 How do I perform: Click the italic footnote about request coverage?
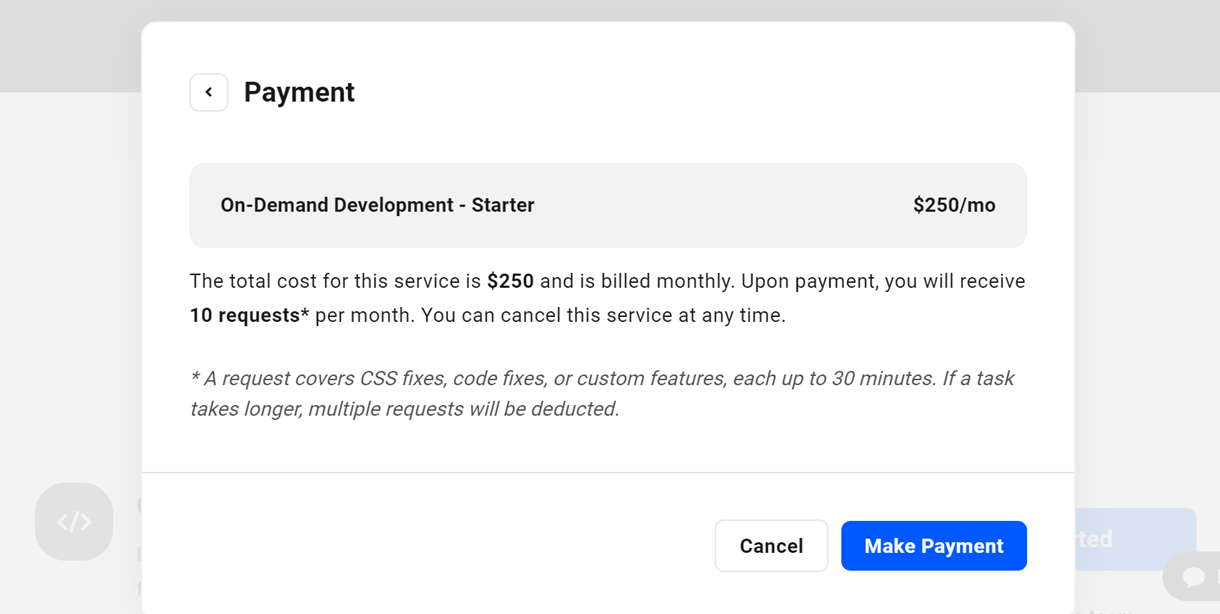pyautogui.click(x=602, y=393)
